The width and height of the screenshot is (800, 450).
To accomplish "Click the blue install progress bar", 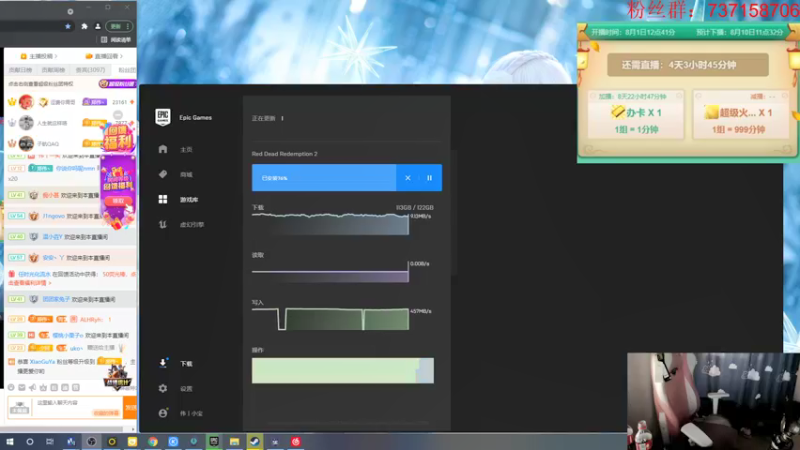I will point(324,178).
